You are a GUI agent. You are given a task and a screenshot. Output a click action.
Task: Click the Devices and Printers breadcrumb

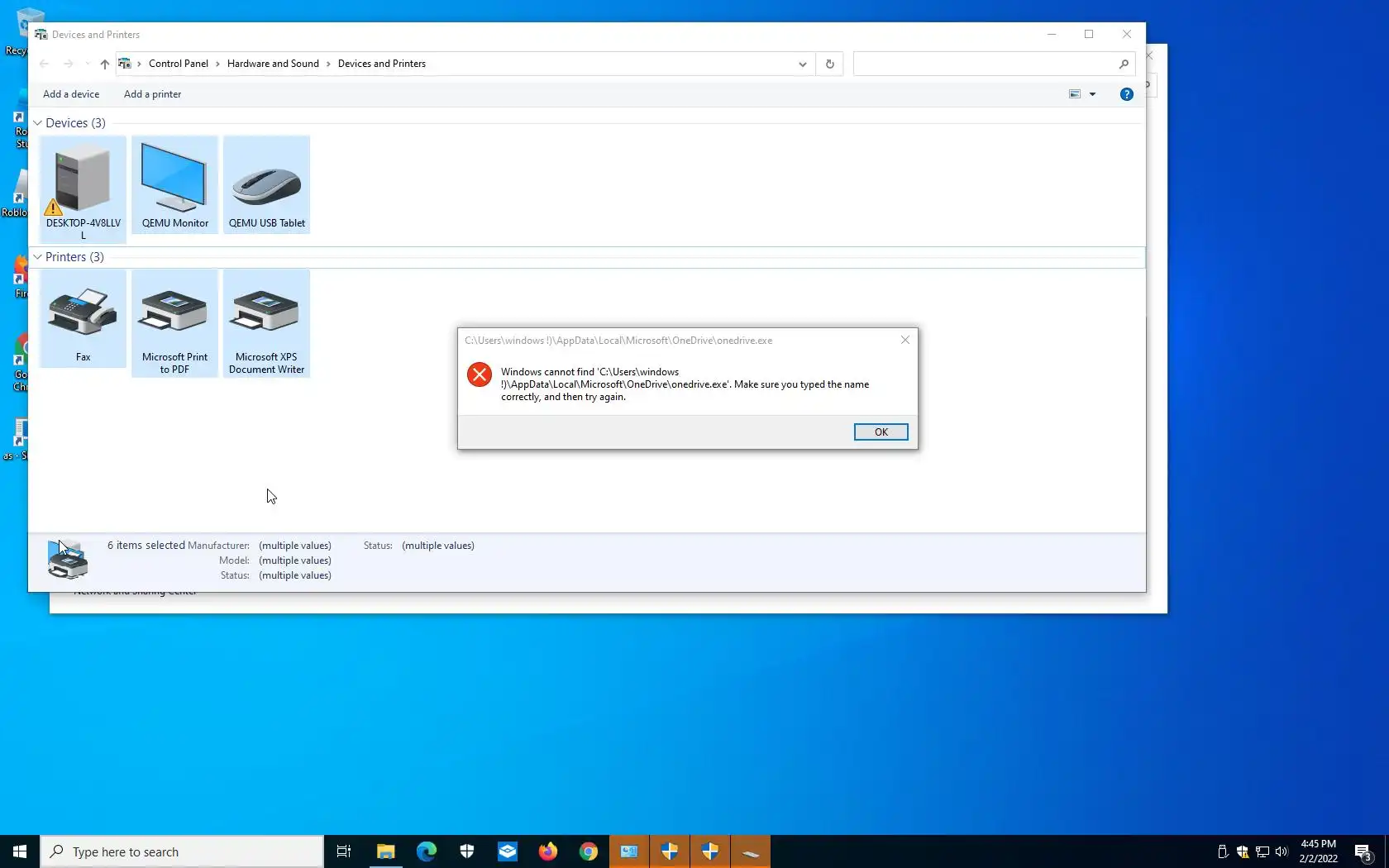(x=382, y=64)
